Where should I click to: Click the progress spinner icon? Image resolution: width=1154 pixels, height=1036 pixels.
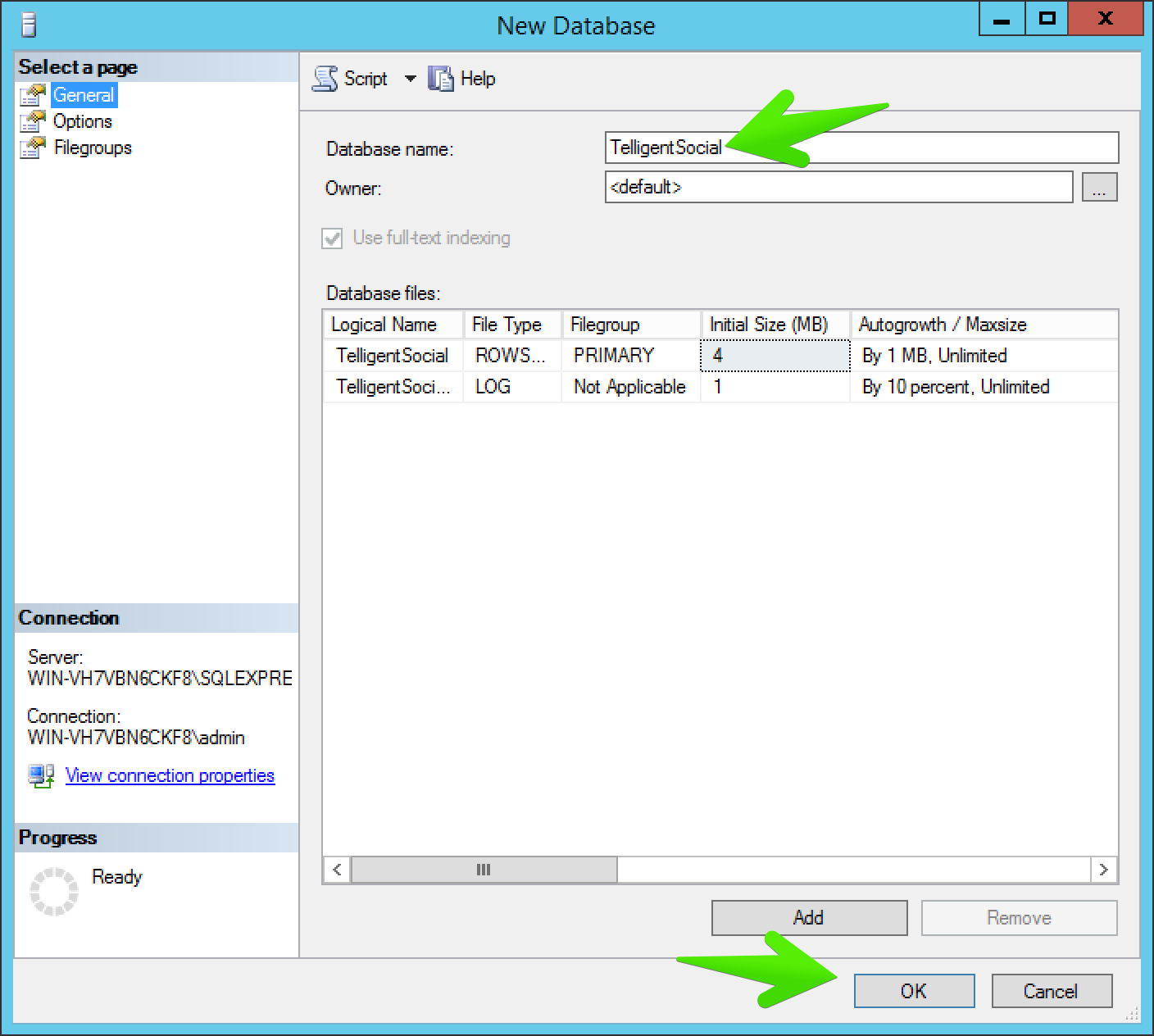(54, 891)
